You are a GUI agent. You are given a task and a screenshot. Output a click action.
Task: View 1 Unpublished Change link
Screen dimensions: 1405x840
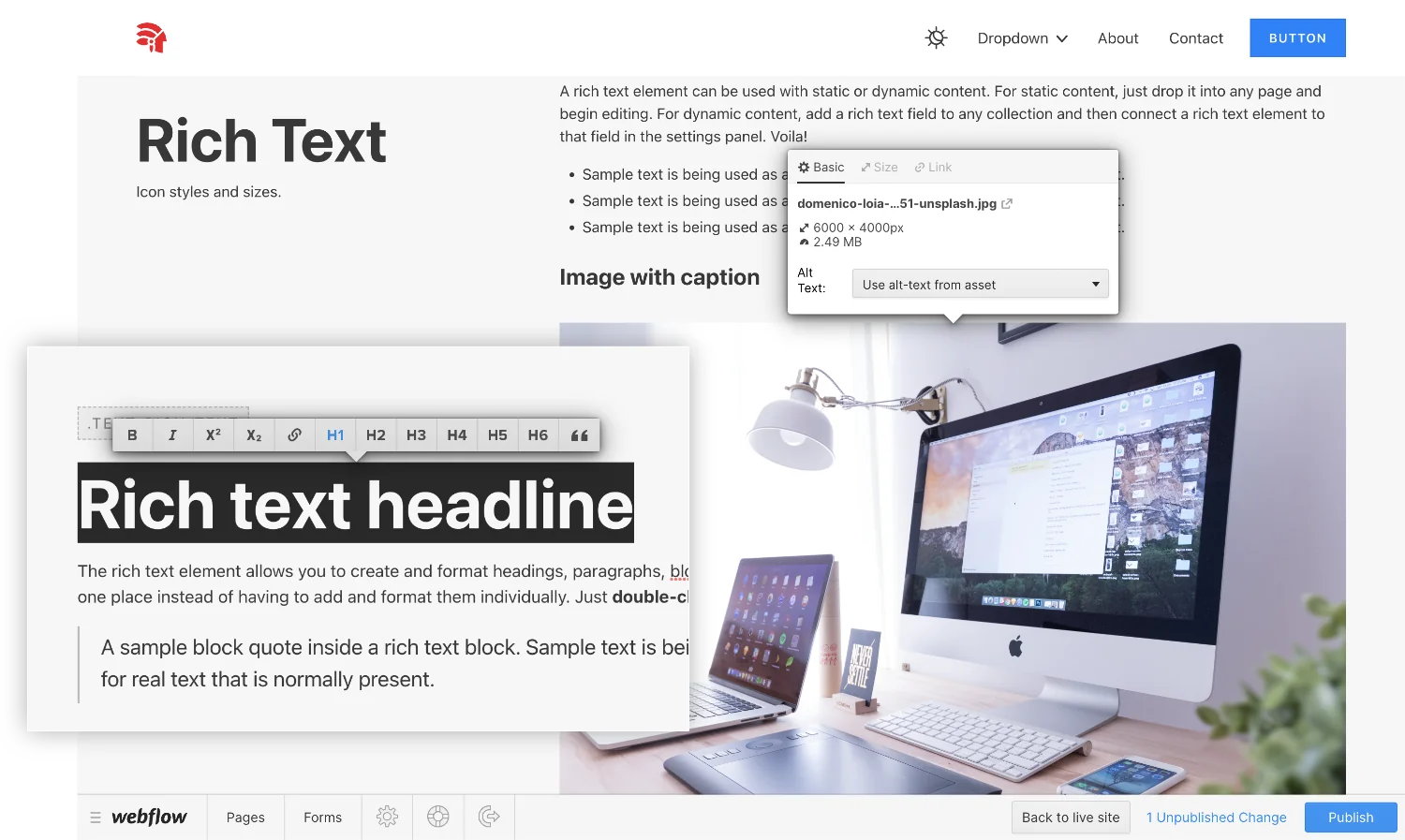pos(1216,818)
